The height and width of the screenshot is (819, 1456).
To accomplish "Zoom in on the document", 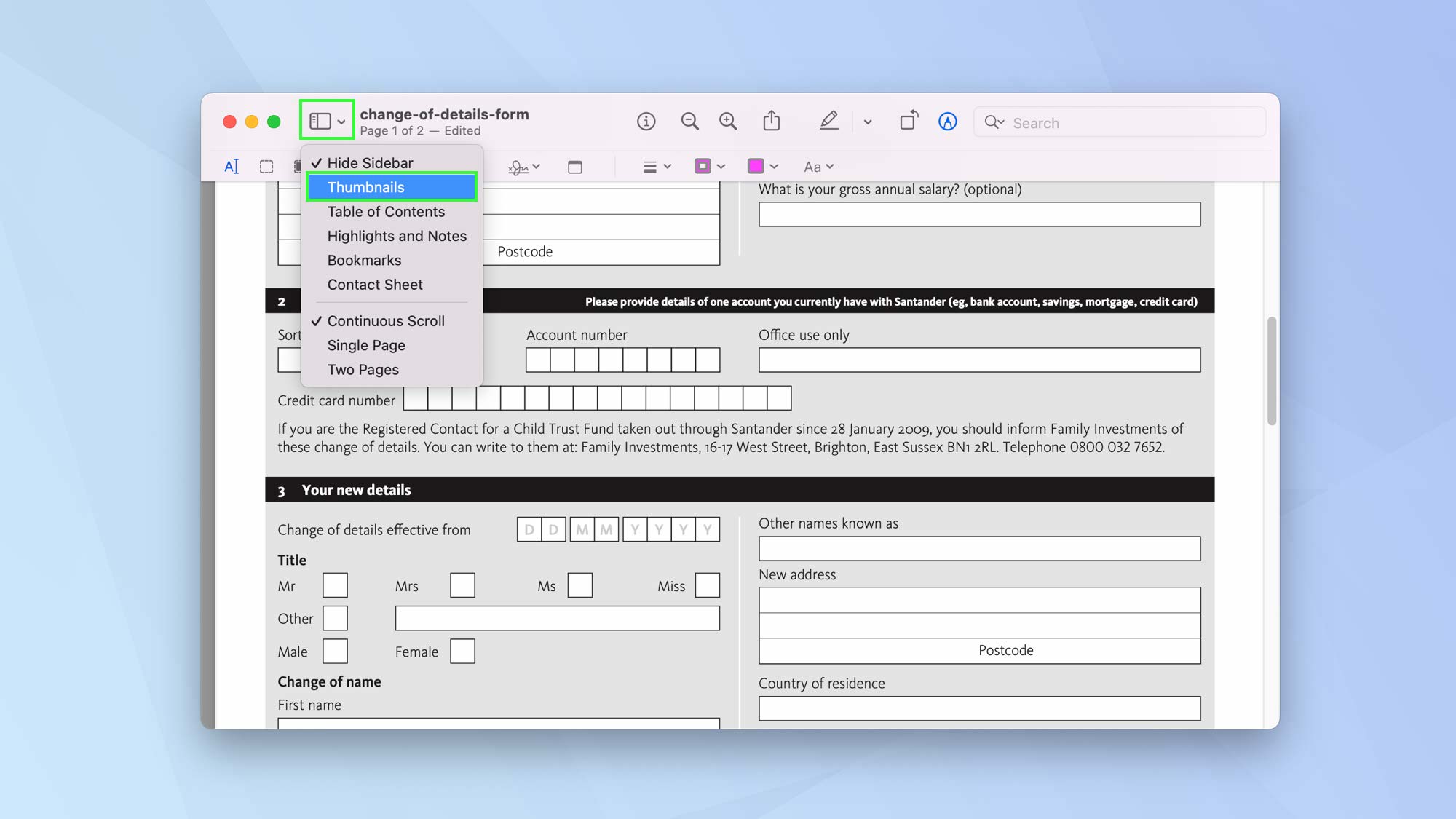I will coord(728,122).
